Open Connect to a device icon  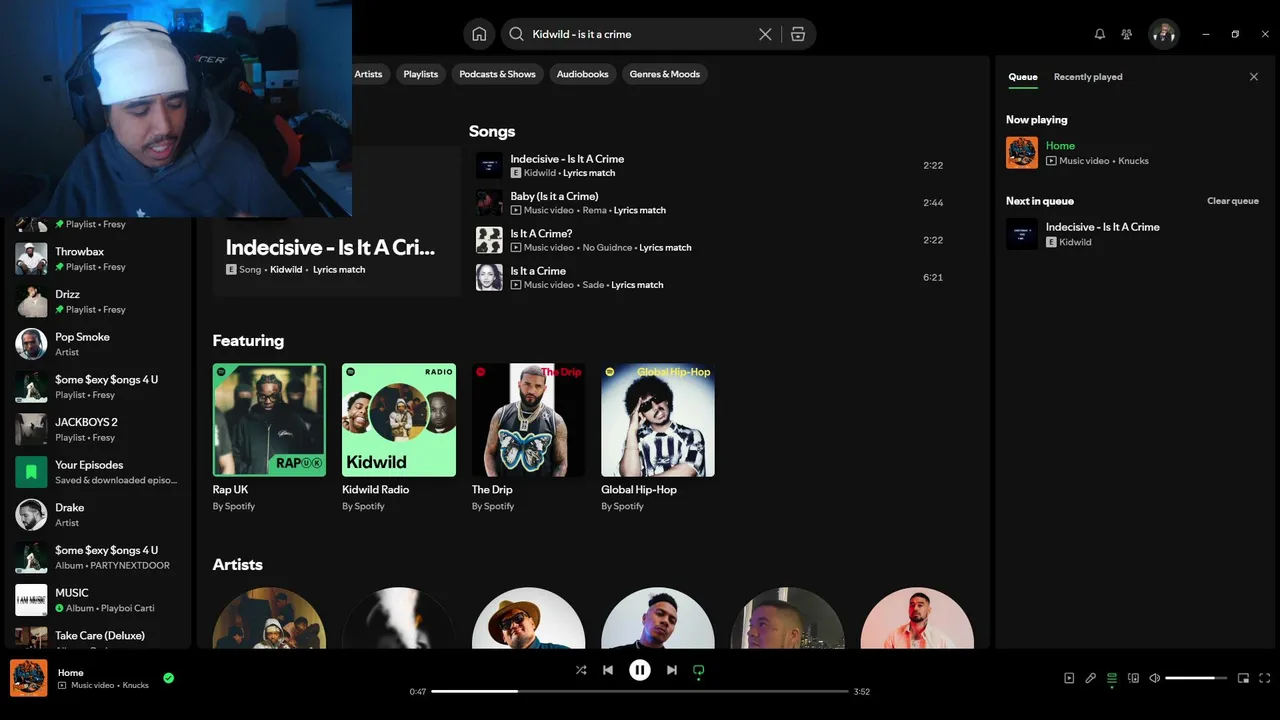[x=1133, y=678]
